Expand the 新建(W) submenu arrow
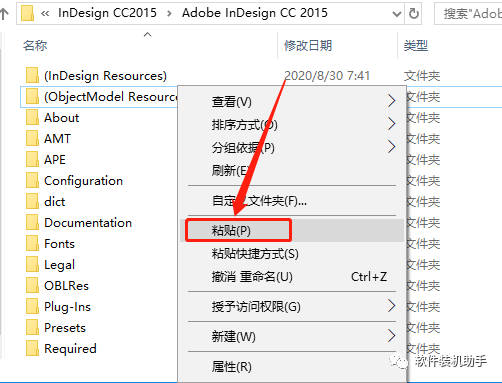 pyautogui.click(x=392, y=336)
